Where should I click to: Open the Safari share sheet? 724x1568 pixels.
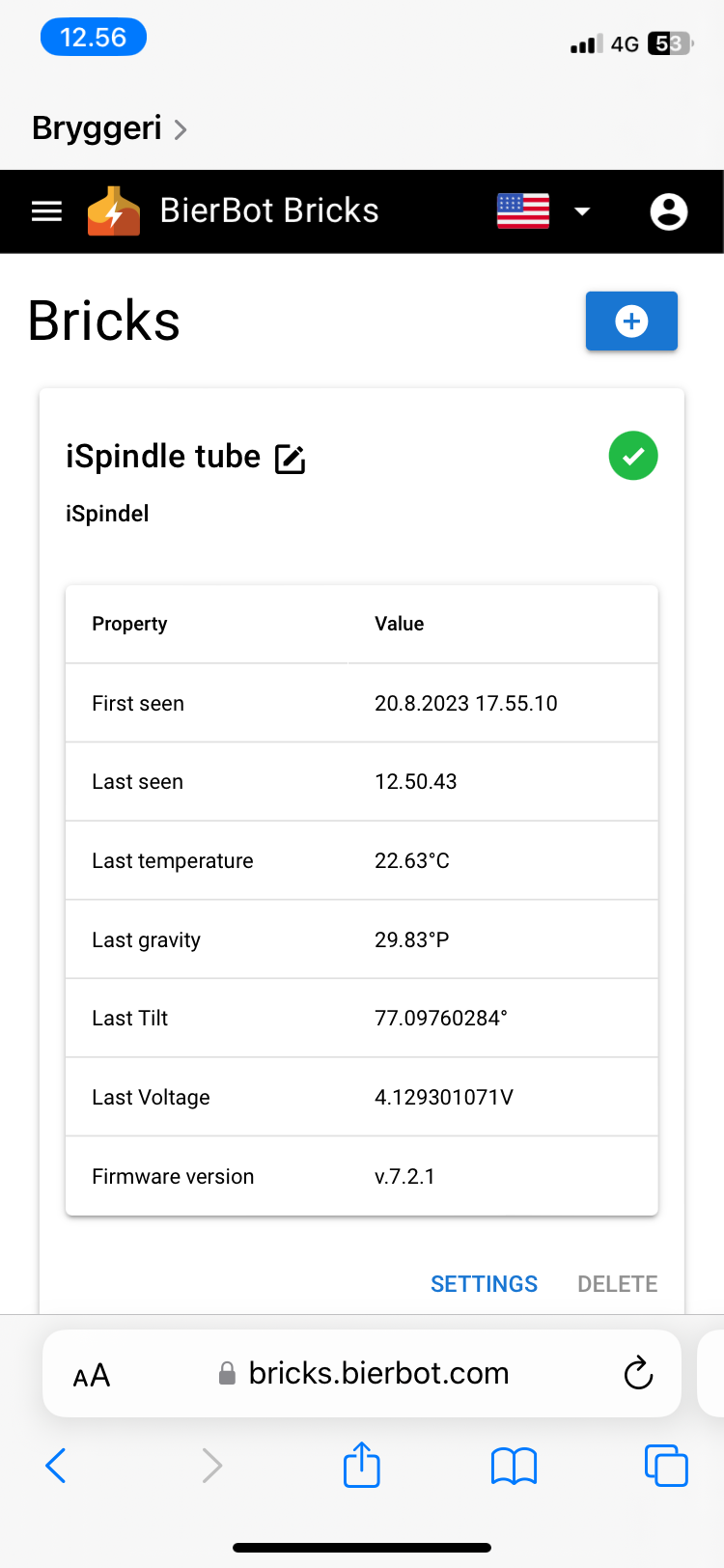(x=362, y=1464)
